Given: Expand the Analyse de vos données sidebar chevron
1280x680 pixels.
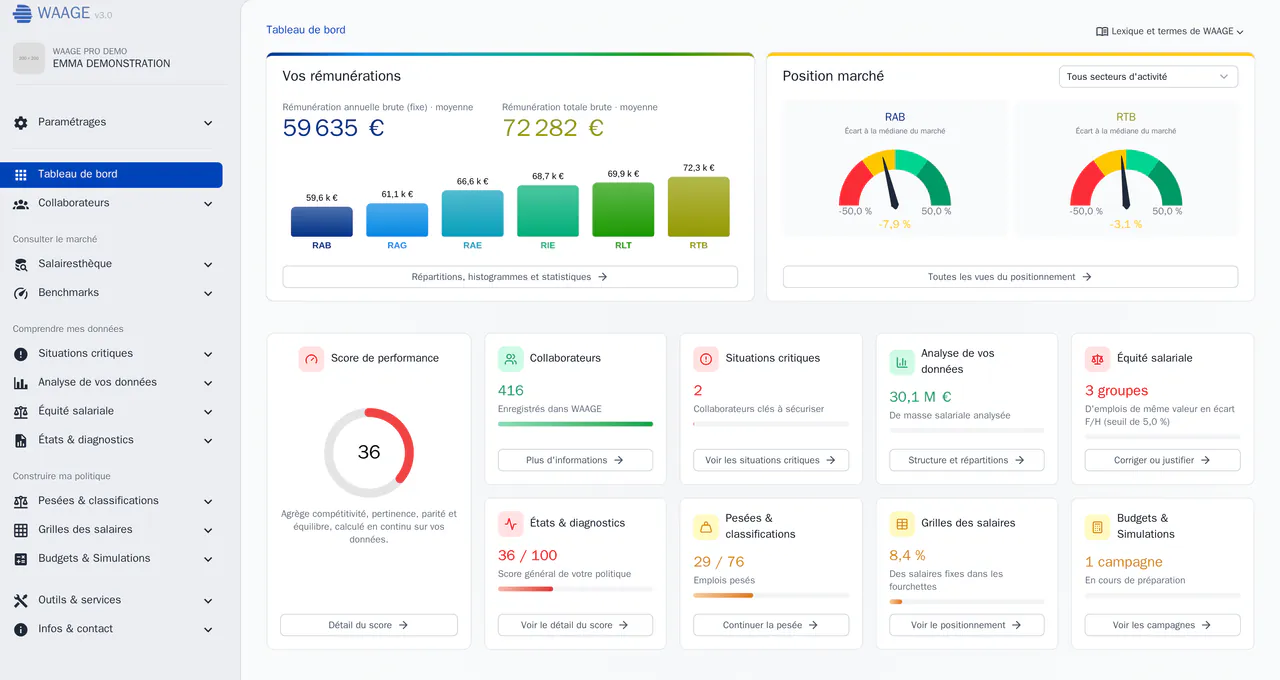Looking at the screenshot, I should pos(208,383).
